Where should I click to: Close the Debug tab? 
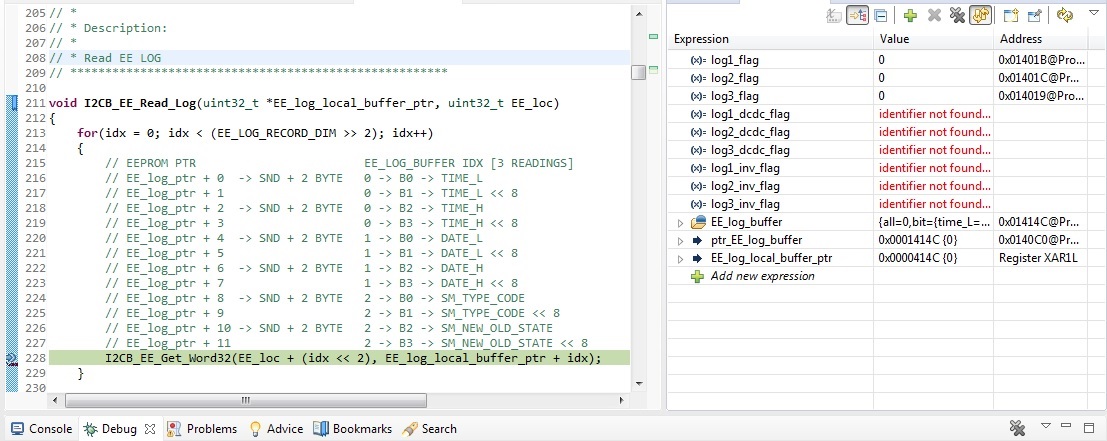pyautogui.click(x=150, y=428)
